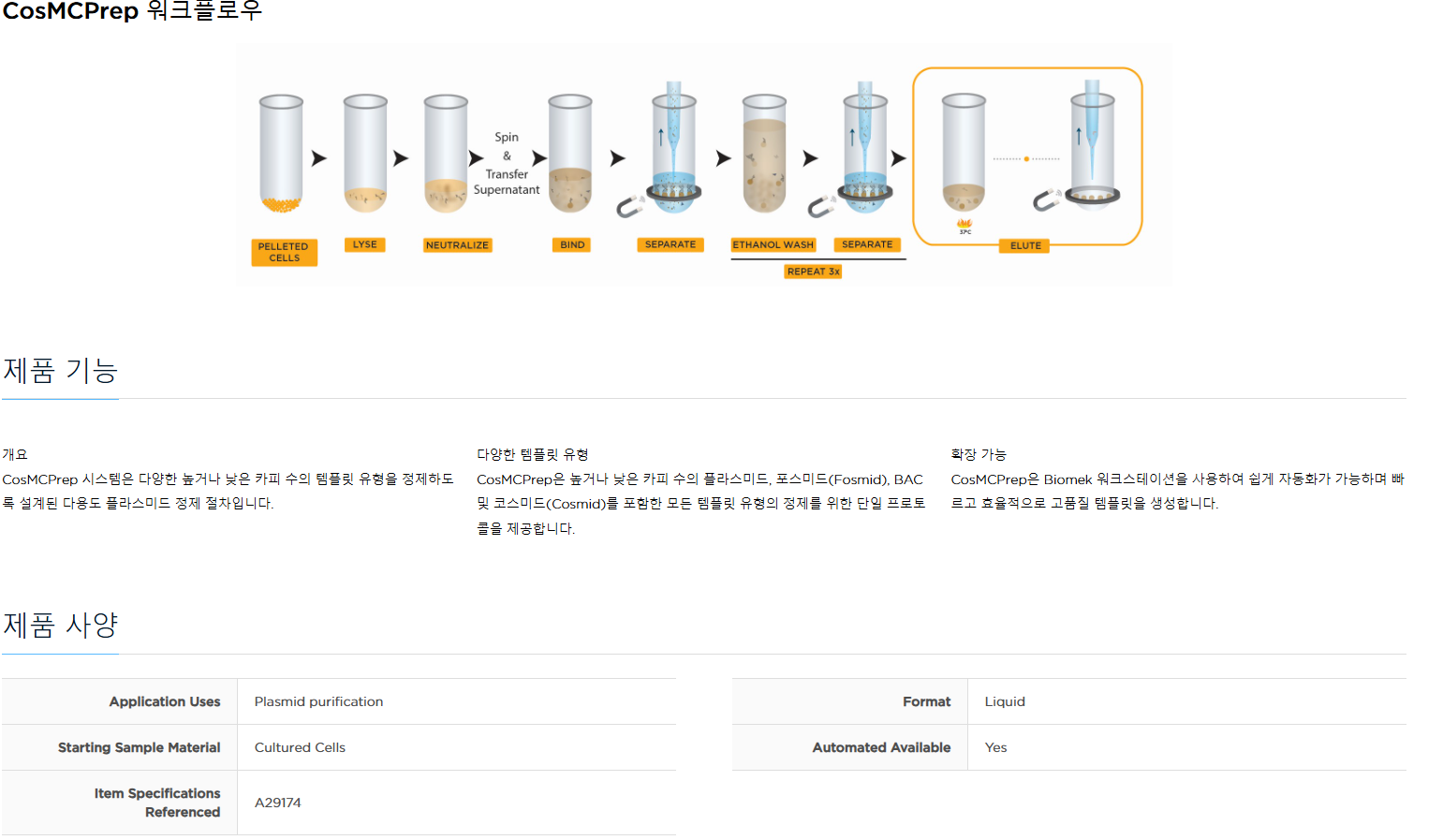Click the '다양한 템플릿 유형' subheading
Image resolution: width=1443 pixels, height=840 pixels.
[532, 454]
